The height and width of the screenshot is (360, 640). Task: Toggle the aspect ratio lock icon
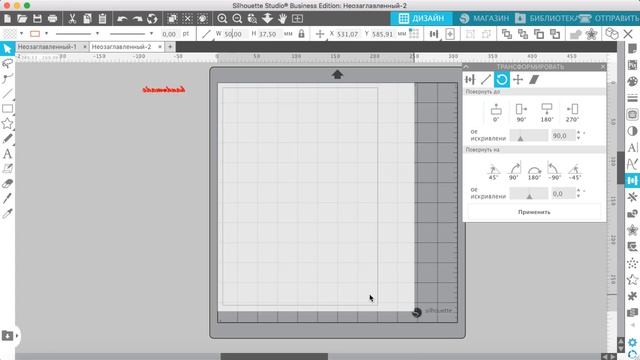301,34
